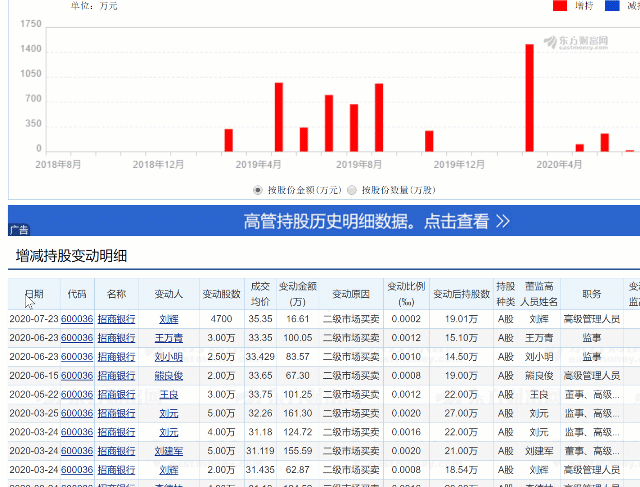This screenshot has width=640, height=487.
Task: Sort the table by 日期 column header
Action: (34, 294)
